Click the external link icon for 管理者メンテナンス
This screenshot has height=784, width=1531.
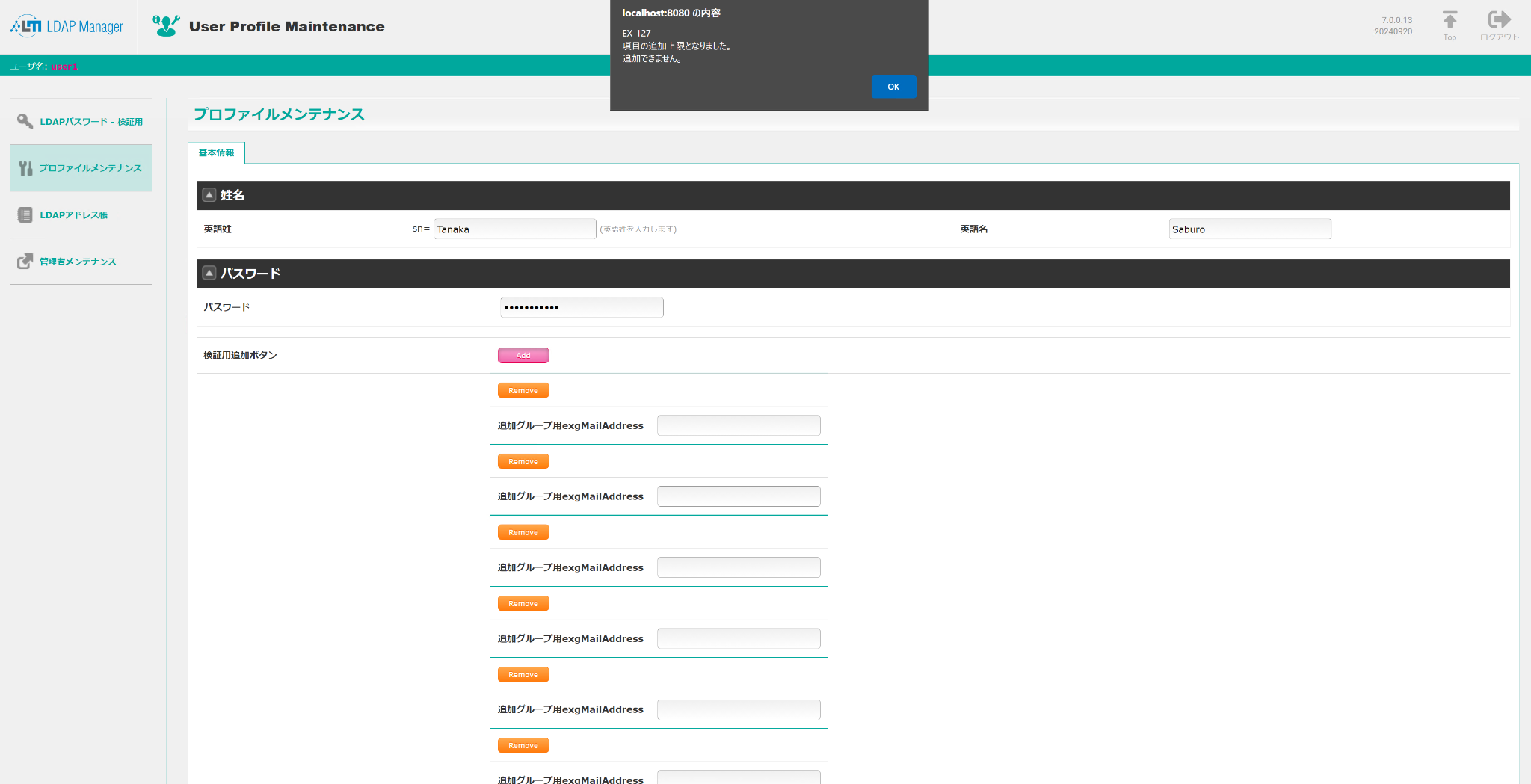[25, 261]
